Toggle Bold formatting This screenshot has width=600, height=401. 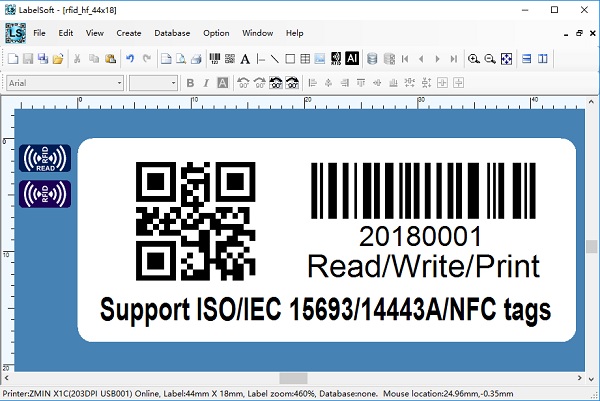(x=189, y=83)
